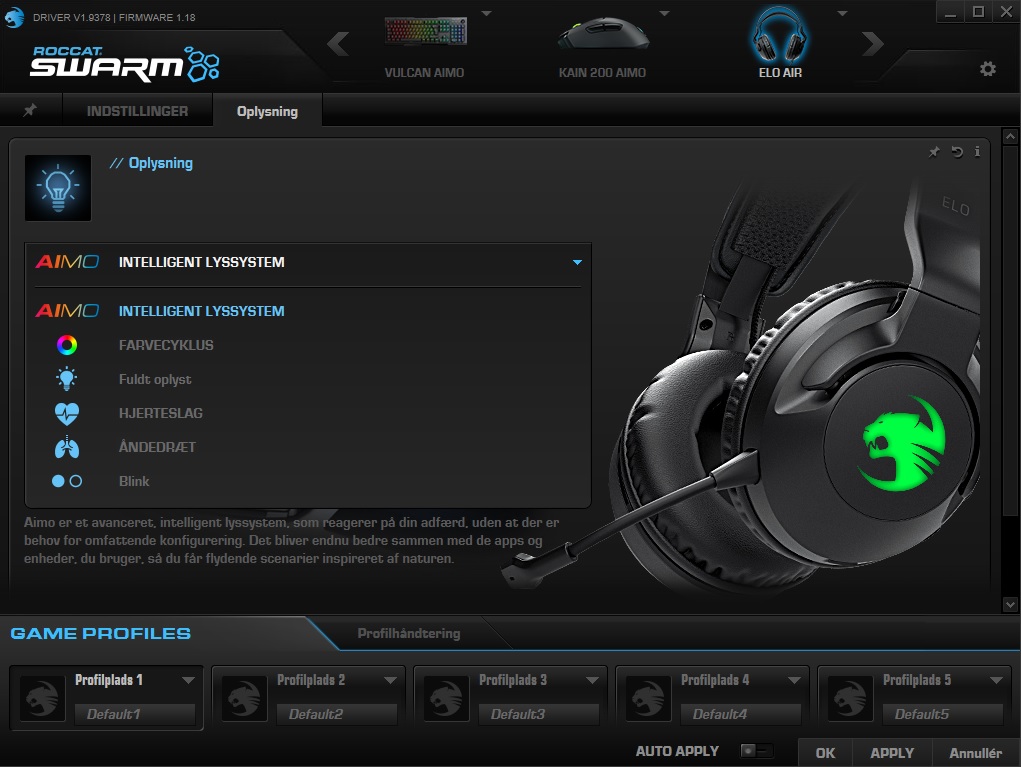Click the Annullér button
This screenshot has width=1021, height=767.
(x=975, y=753)
